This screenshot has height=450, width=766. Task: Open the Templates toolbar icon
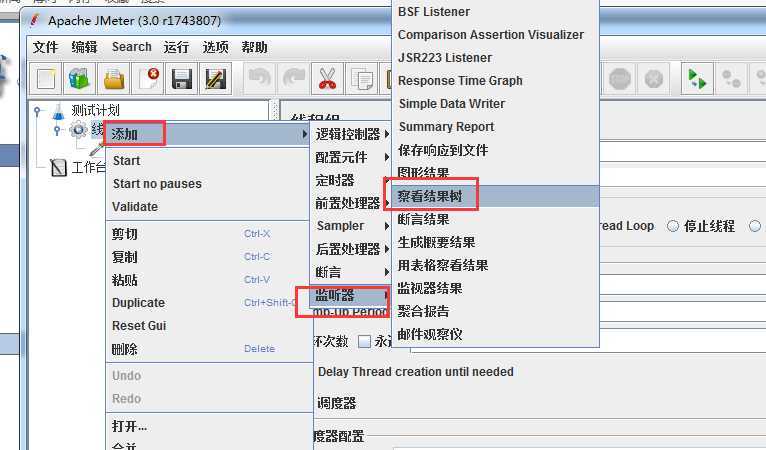pyautogui.click(x=80, y=79)
